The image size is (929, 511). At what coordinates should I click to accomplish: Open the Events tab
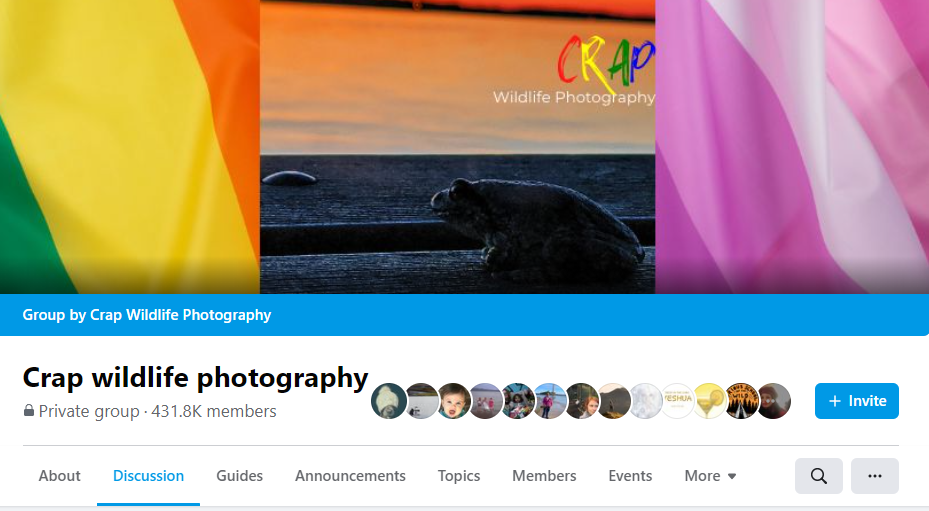click(630, 476)
